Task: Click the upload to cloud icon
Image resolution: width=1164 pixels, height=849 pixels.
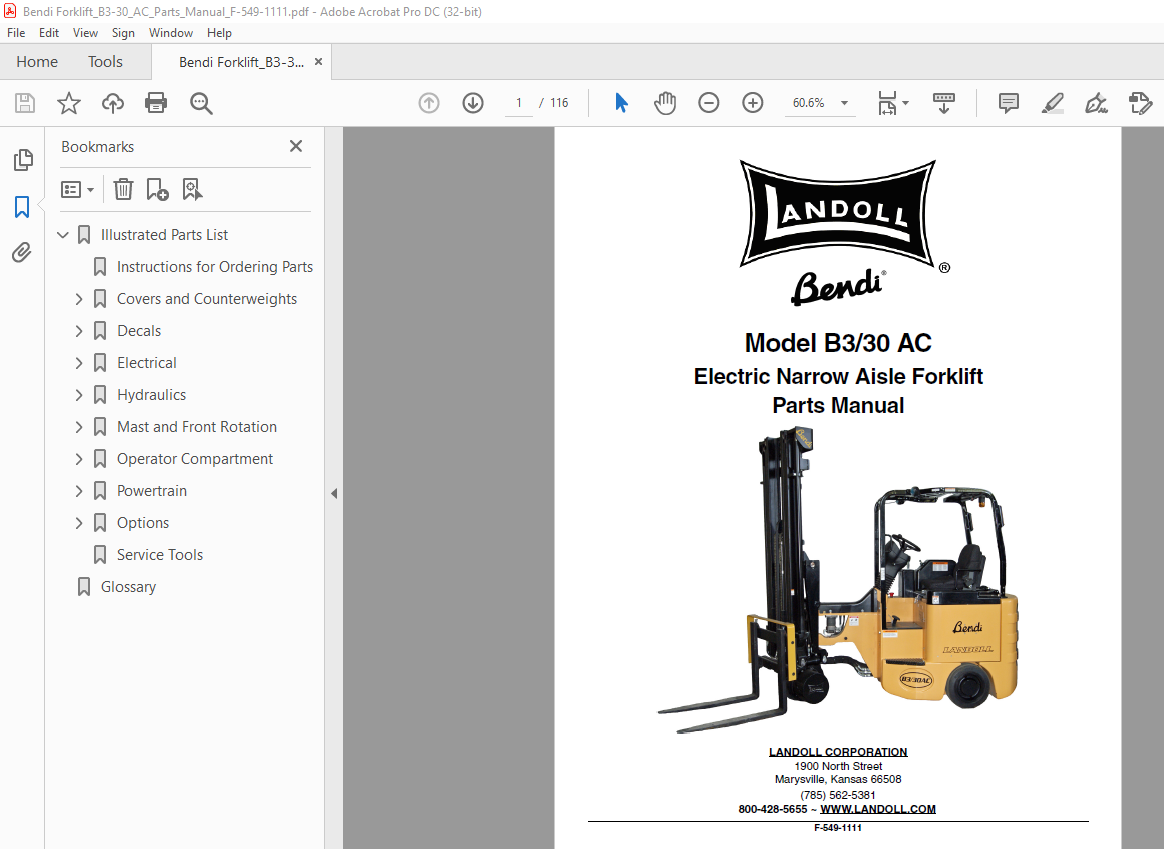Action: [x=113, y=102]
